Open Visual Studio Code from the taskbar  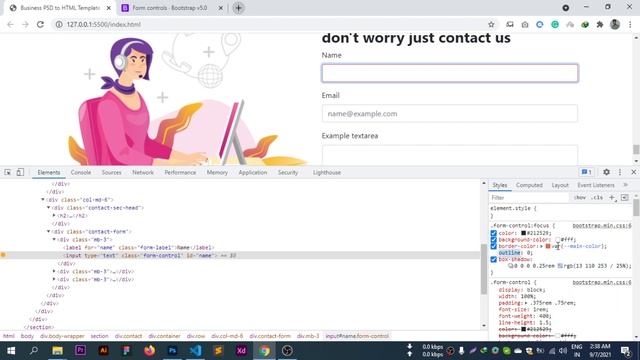(196, 351)
